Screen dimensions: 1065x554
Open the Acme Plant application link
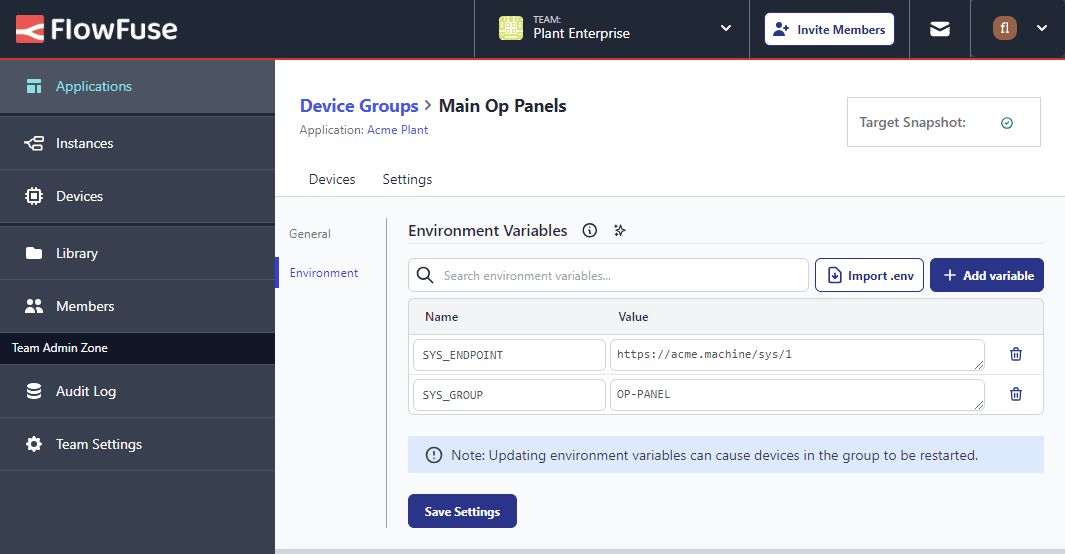(x=397, y=130)
